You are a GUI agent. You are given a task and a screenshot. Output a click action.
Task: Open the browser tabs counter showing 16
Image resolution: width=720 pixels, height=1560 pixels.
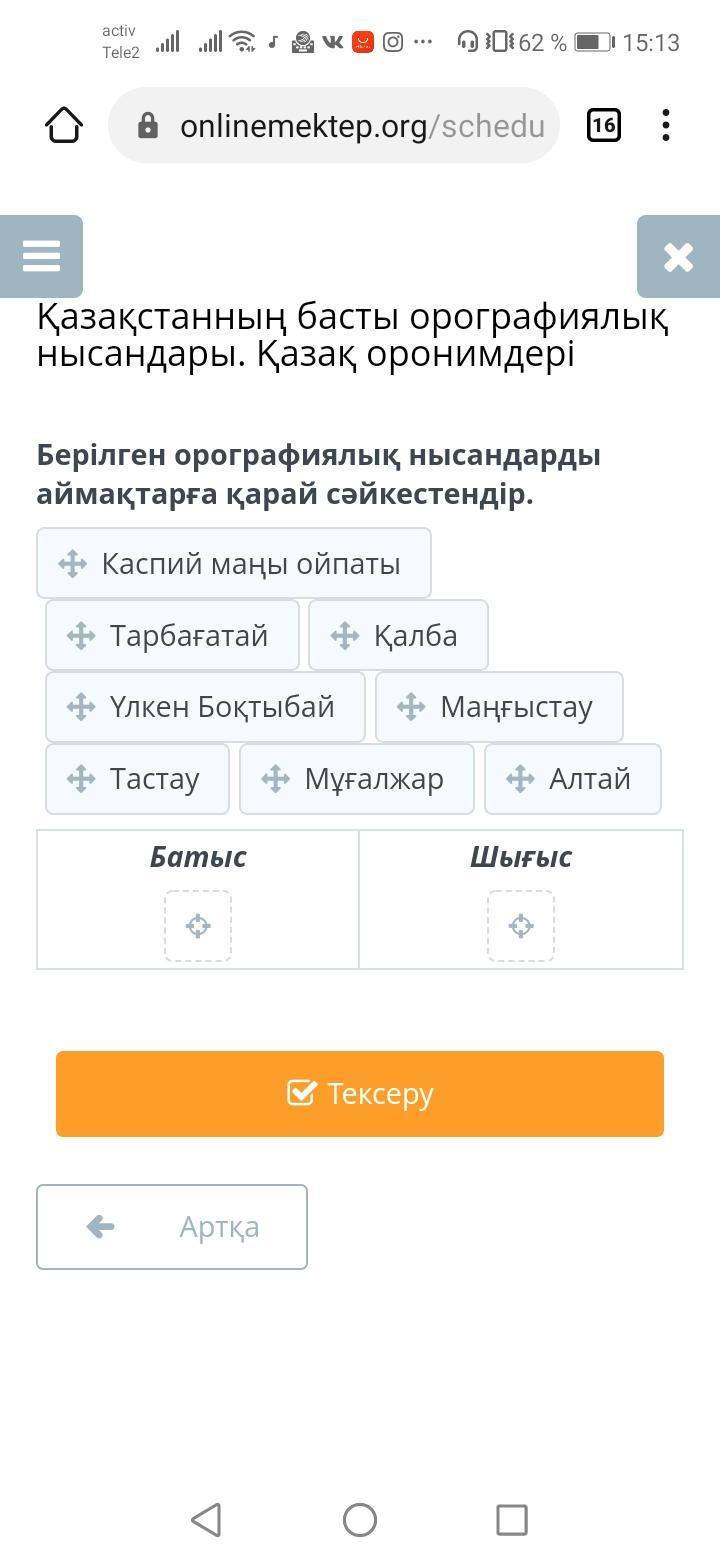(x=603, y=125)
